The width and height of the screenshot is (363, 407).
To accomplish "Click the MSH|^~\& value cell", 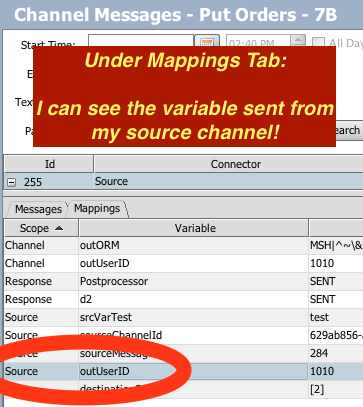I will pyautogui.click(x=336, y=246).
